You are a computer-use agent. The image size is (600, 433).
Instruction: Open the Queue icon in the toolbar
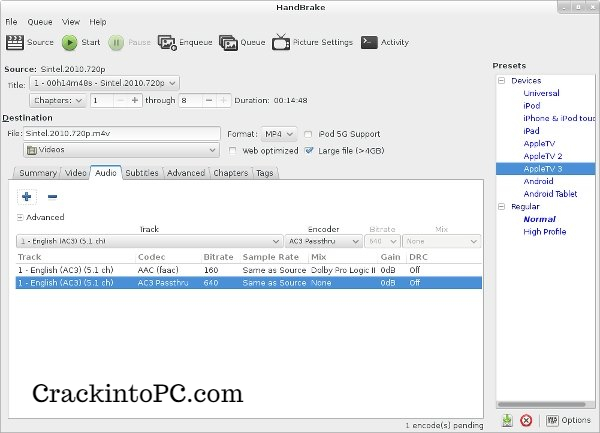(228, 42)
